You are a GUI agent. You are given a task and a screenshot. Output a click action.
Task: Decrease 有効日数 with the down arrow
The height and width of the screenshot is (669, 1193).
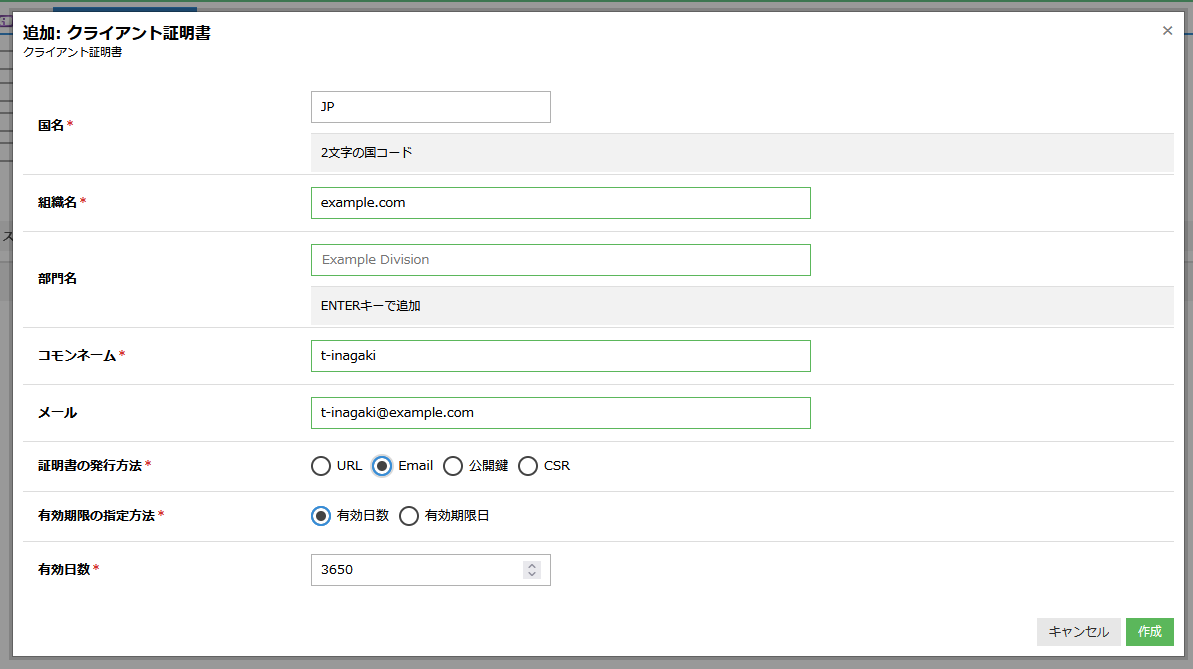point(532,575)
